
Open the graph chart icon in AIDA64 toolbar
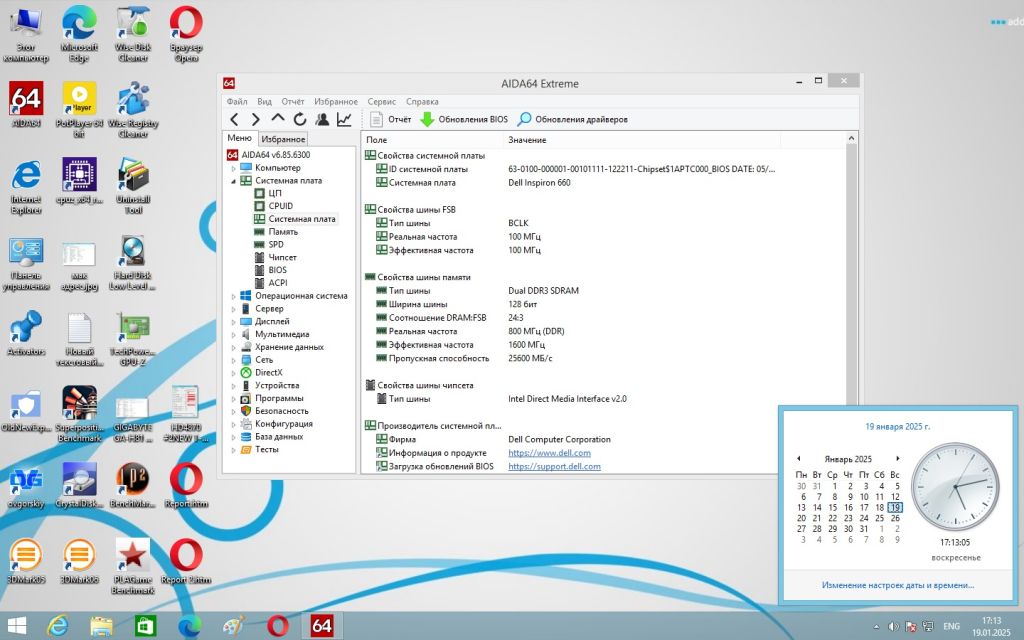tap(344, 120)
